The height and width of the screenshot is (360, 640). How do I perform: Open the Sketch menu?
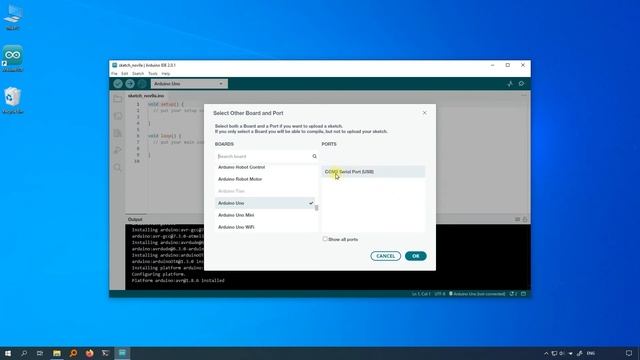(138, 73)
